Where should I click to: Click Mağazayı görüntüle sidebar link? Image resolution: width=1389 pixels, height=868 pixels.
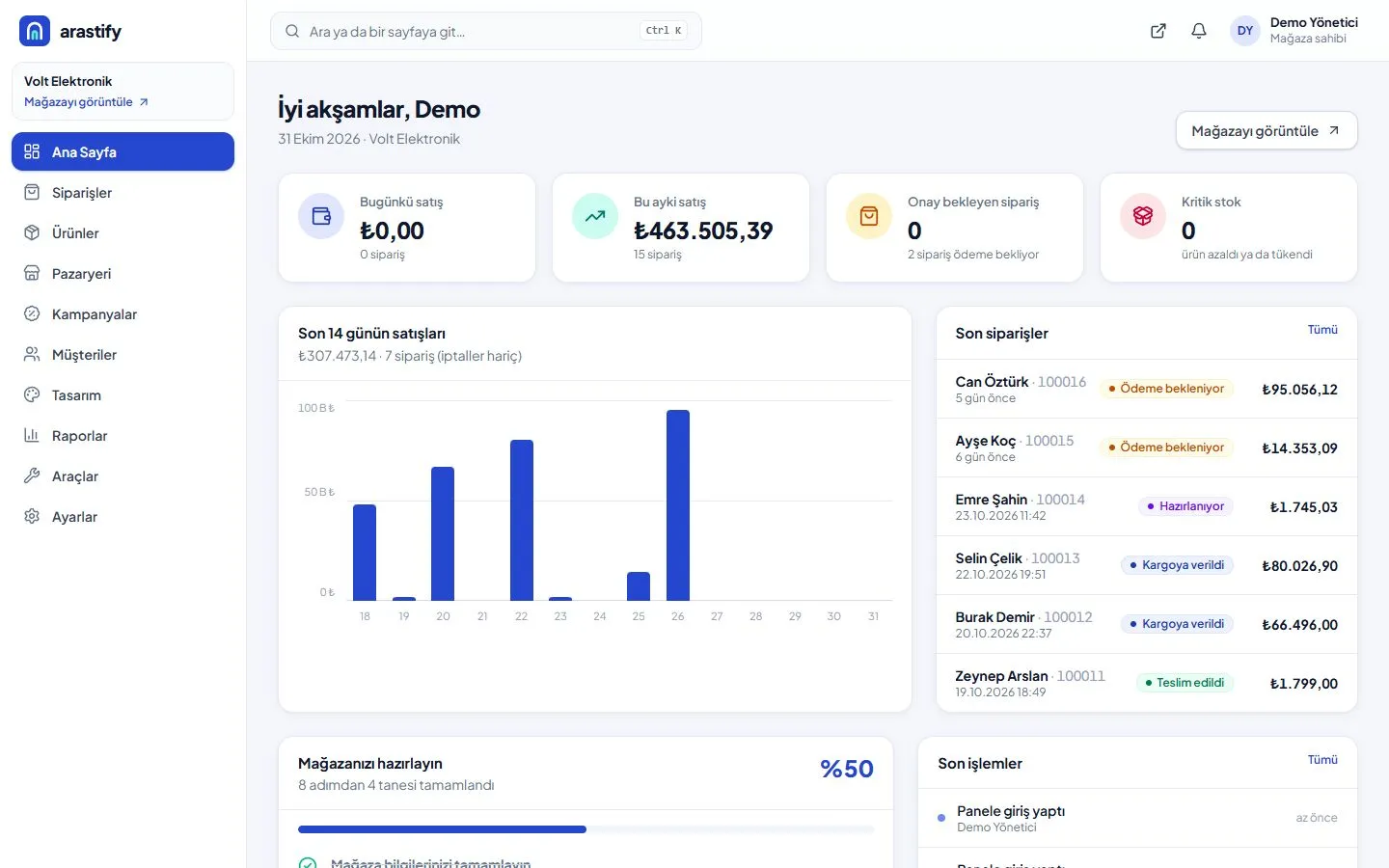tap(87, 102)
